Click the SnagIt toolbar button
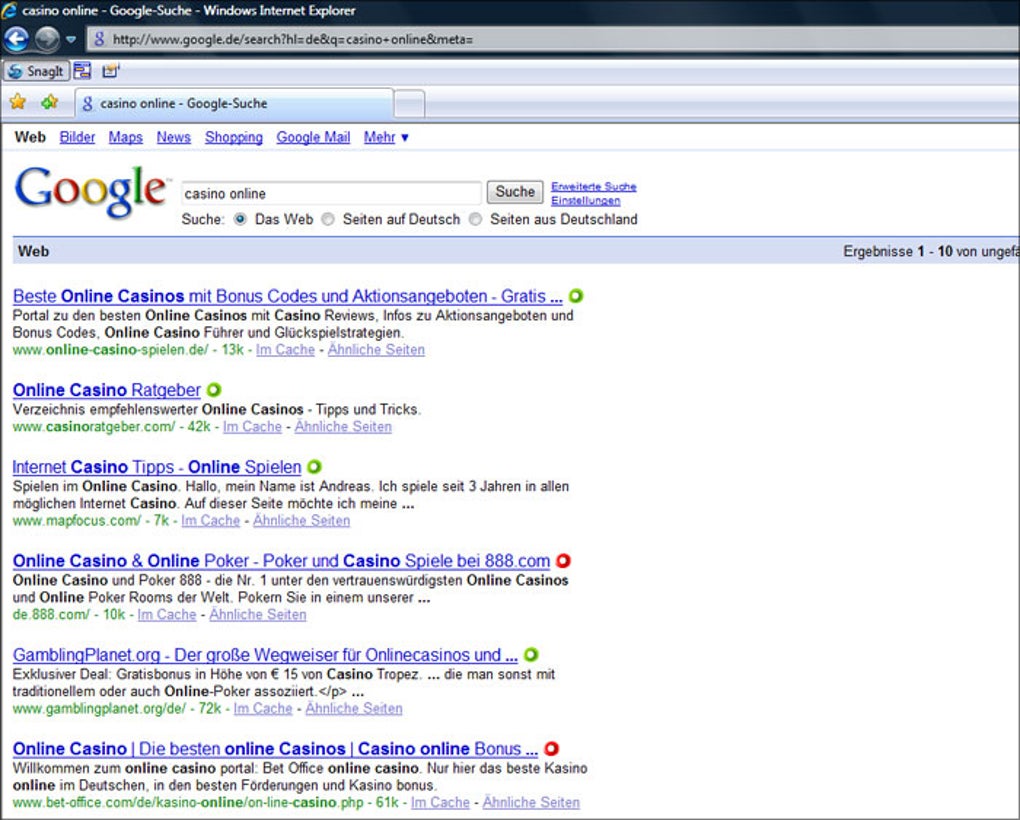The height and width of the screenshot is (820, 1020). pyautogui.click(x=36, y=71)
